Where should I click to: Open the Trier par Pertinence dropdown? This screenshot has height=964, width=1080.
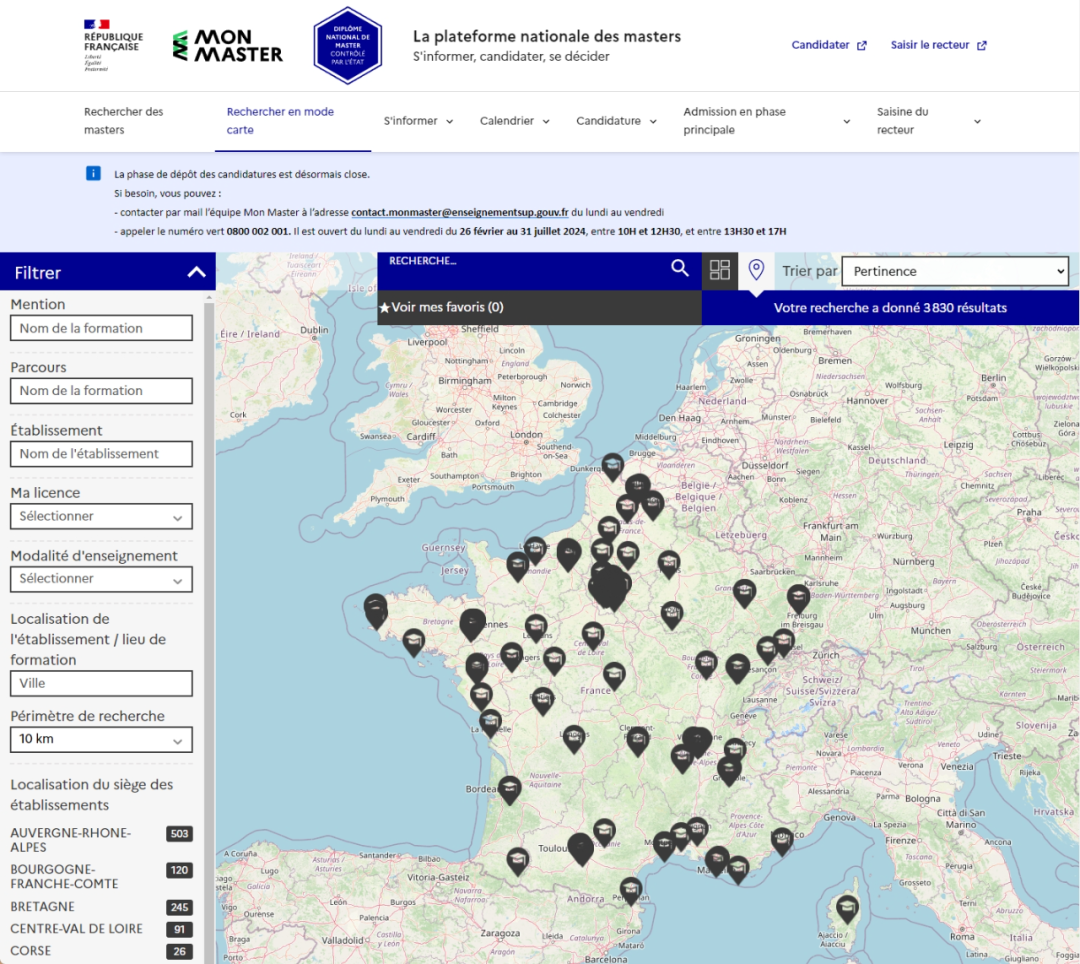[x=954, y=271]
